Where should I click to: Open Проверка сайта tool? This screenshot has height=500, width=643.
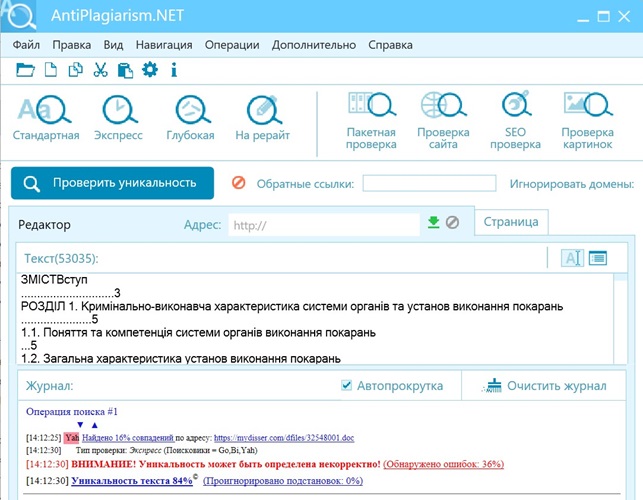(x=443, y=121)
